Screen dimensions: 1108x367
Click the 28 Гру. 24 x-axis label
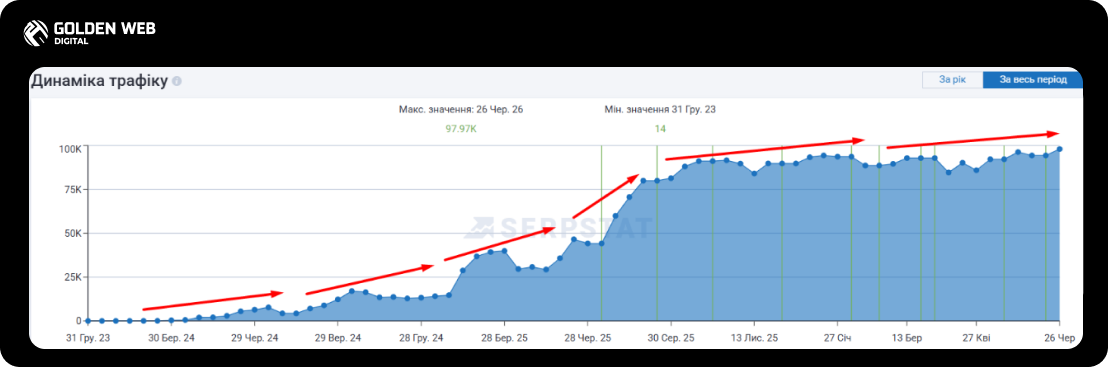click(x=421, y=339)
